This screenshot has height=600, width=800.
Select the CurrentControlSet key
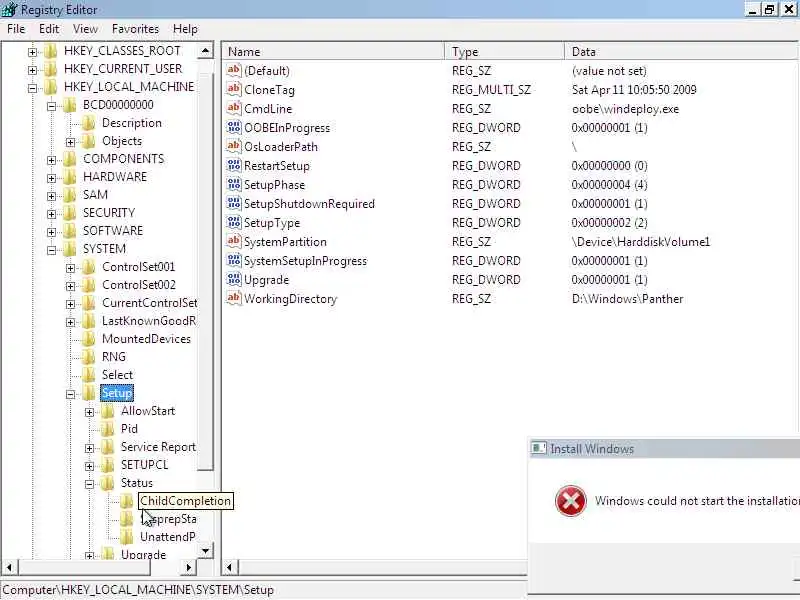coord(149,303)
